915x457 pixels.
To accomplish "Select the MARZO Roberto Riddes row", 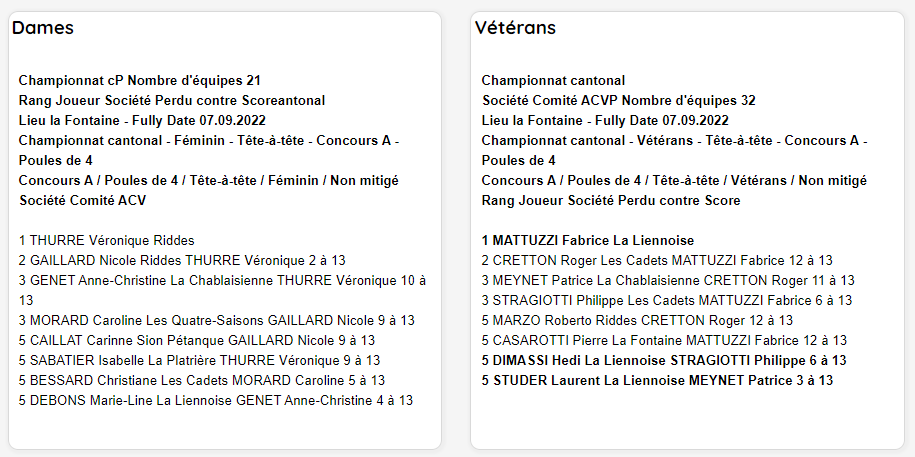I will pos(637,320).
